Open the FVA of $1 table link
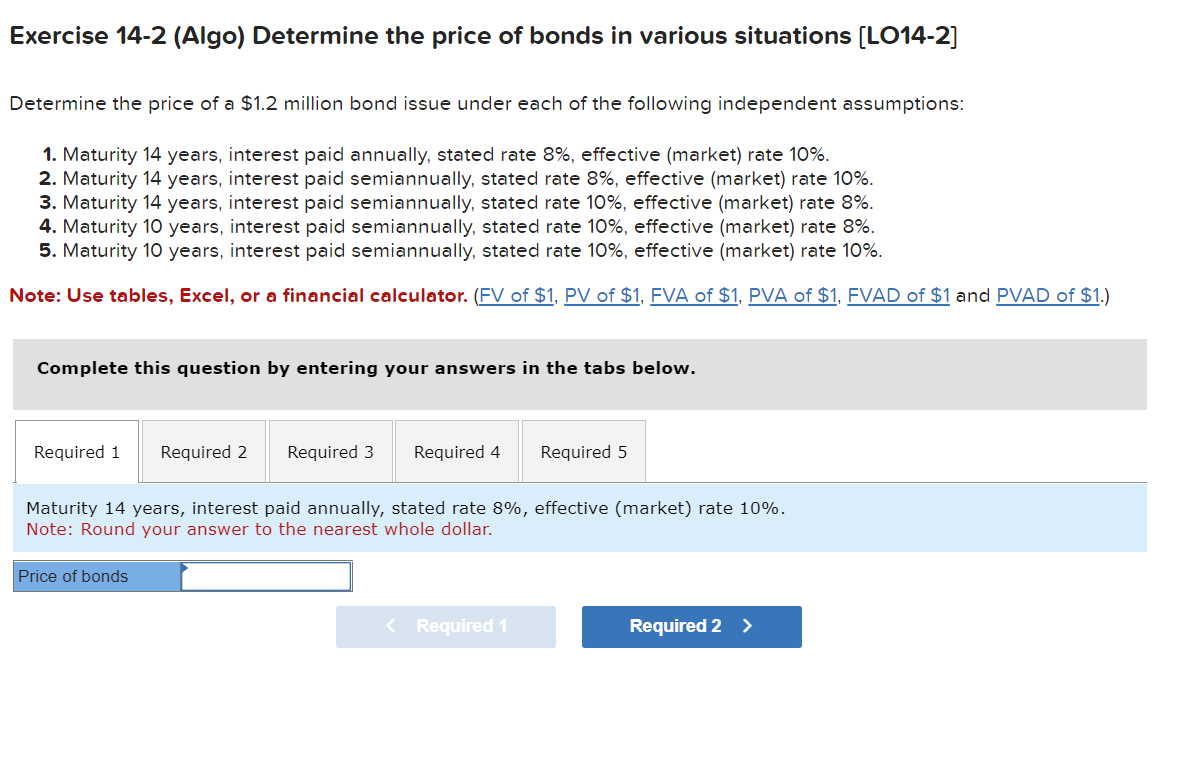The width and height of the screenshot is (1188, 758). click(x=694, y=295)
